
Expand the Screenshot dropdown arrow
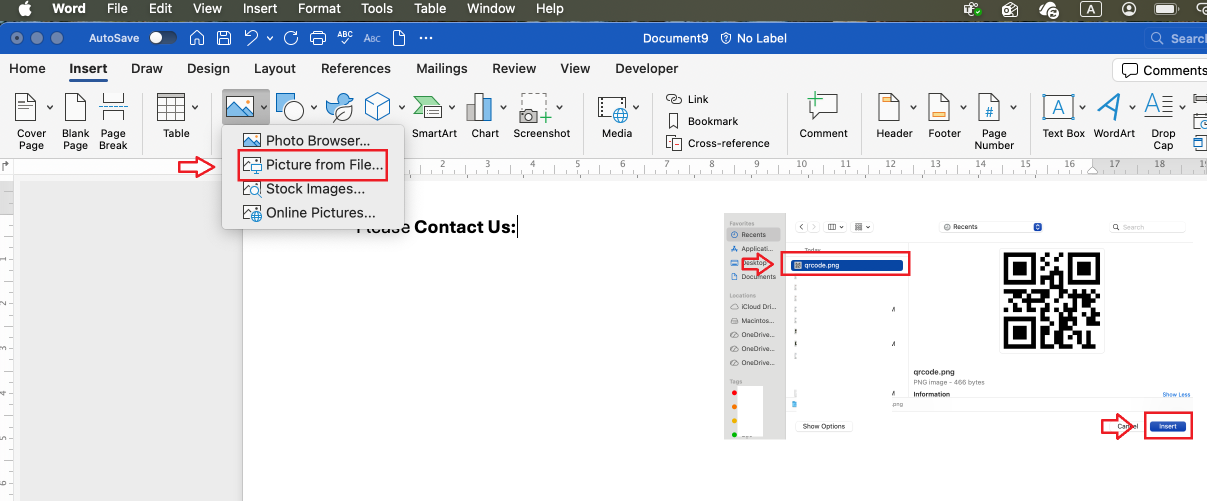coord(559,108)
